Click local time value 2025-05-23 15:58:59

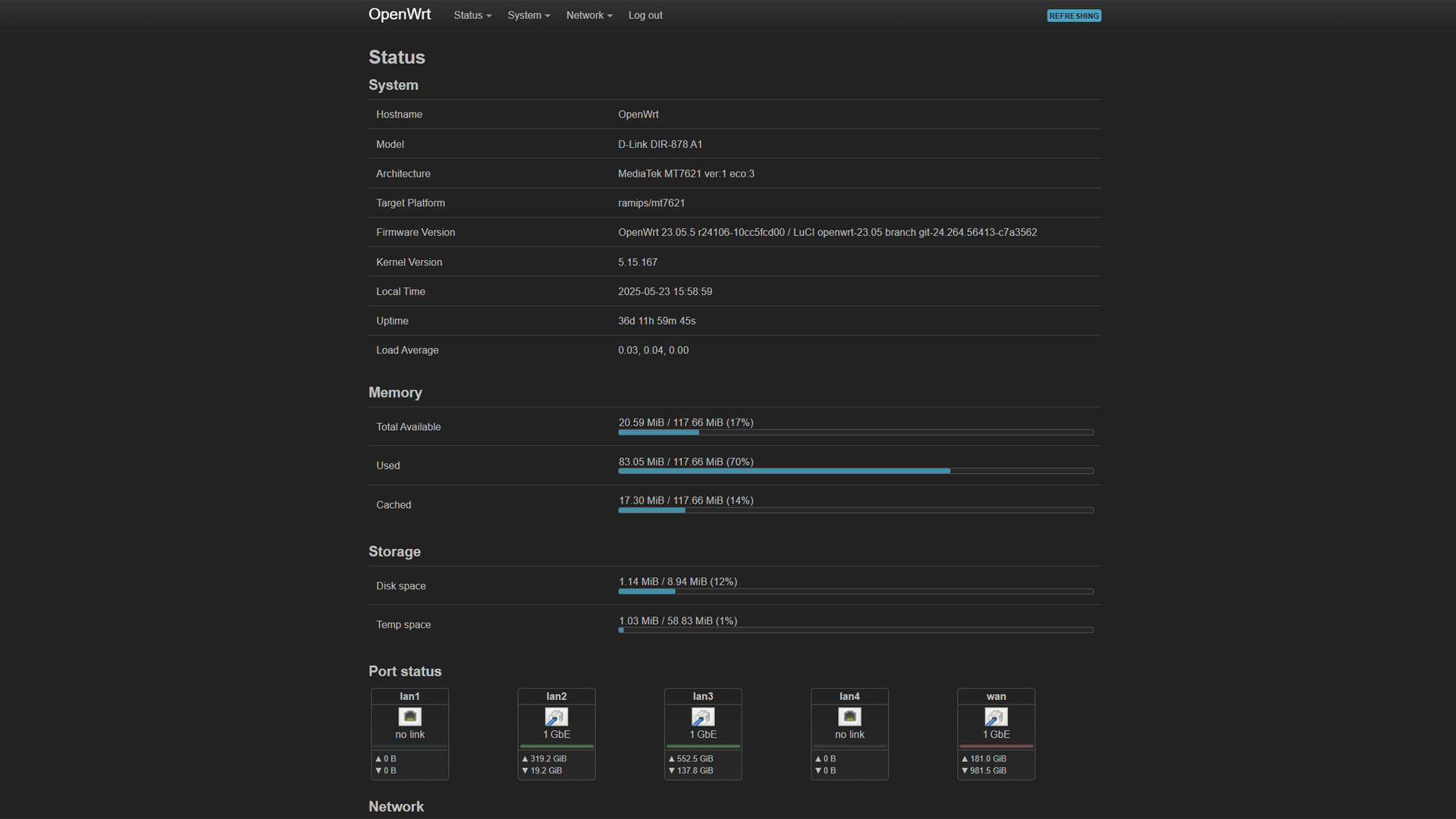pos(664,292)
